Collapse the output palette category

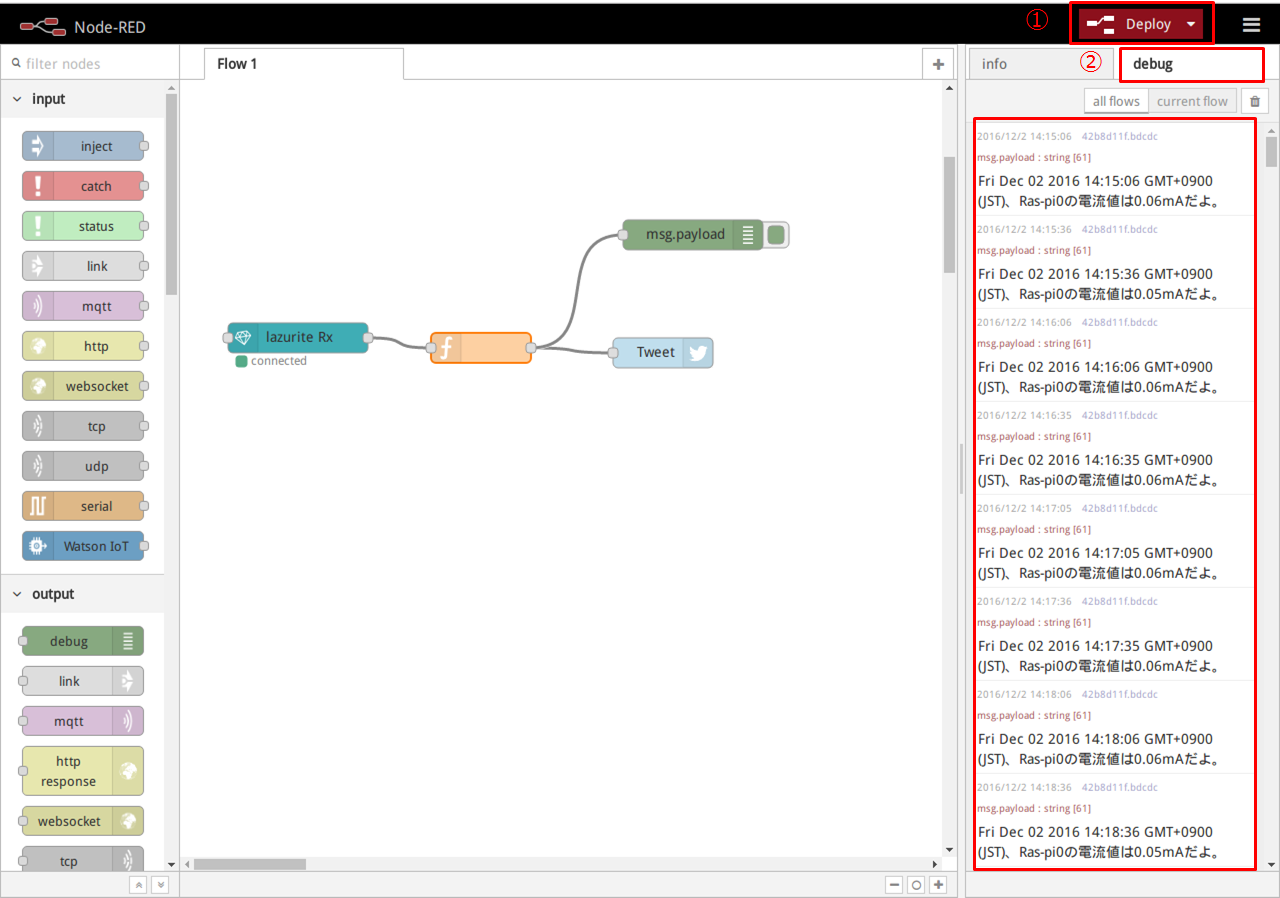coord(82,594)
